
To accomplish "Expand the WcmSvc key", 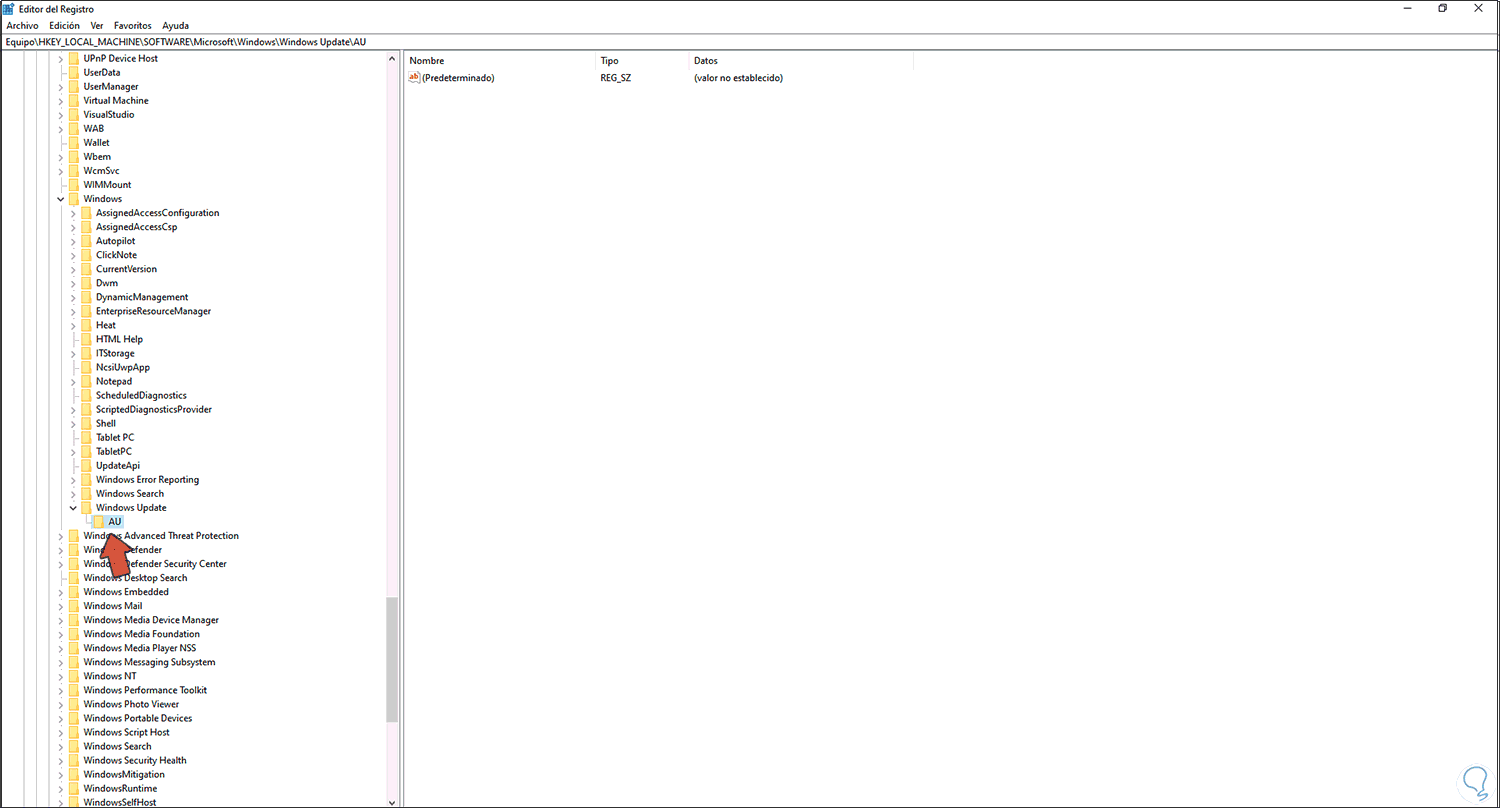I will [61, 170].
